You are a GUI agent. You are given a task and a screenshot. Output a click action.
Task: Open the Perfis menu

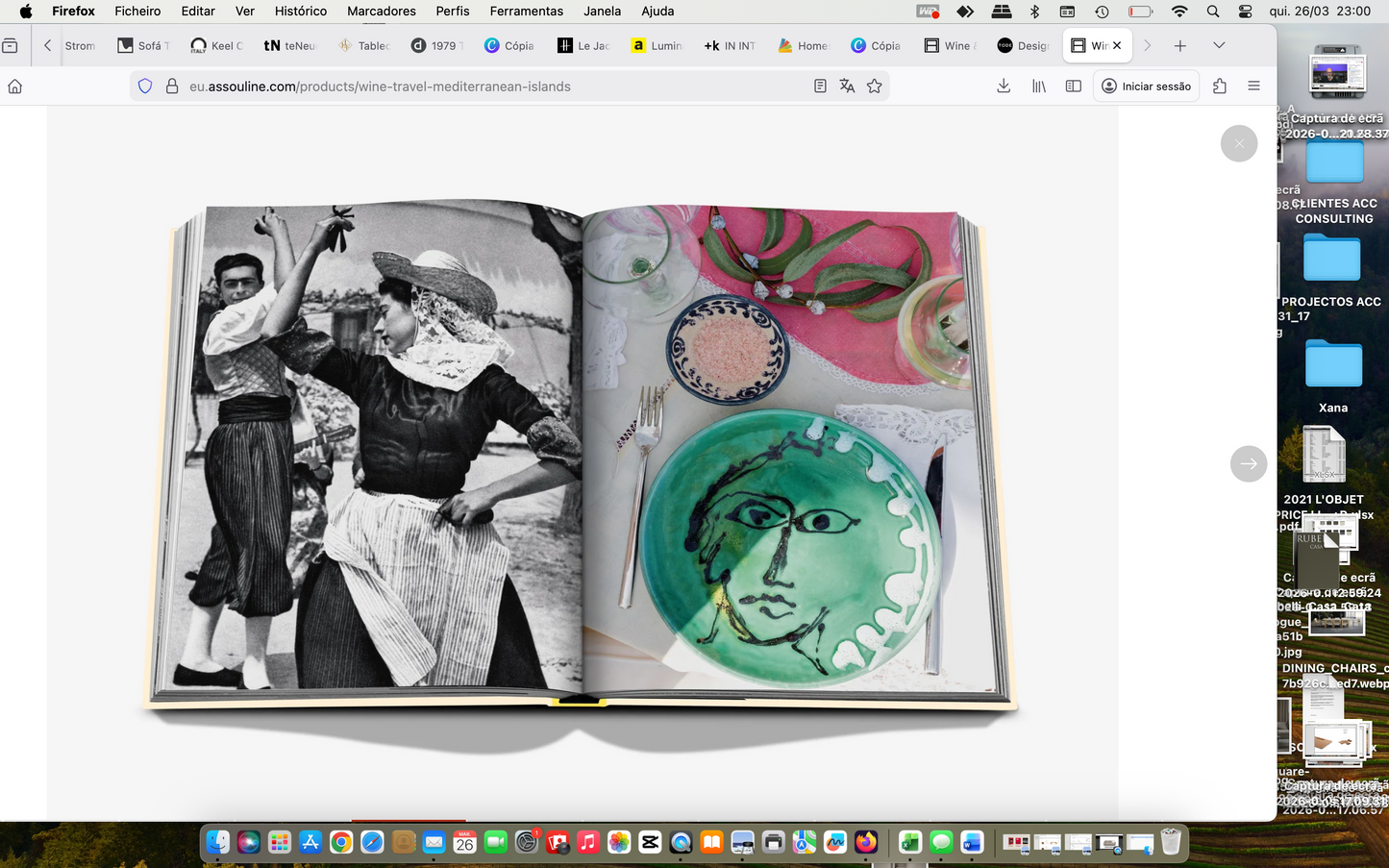pyautogui.click(x=453, y=11)
